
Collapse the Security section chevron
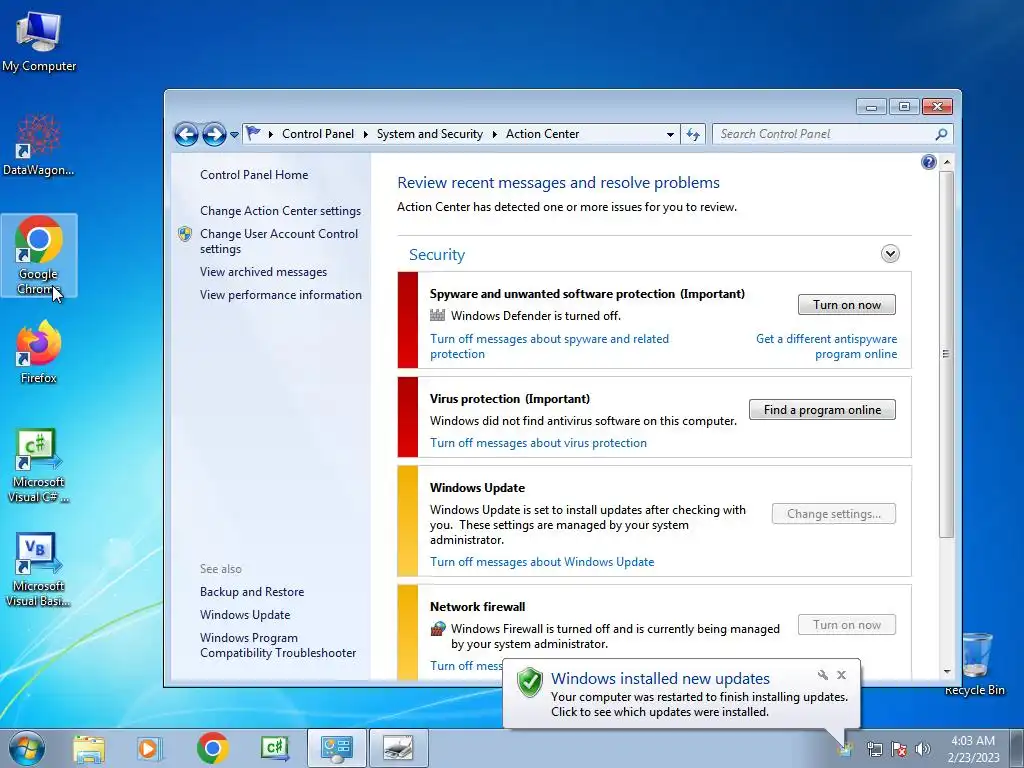click(x=890, y=253)
